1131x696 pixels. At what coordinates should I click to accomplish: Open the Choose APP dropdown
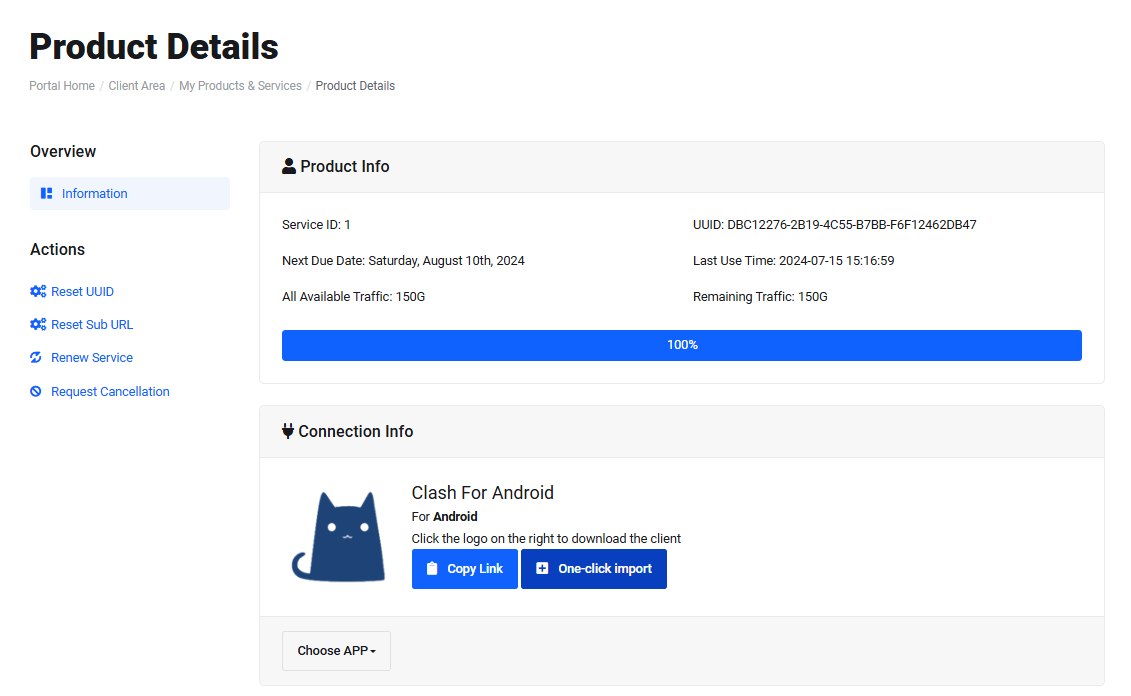336,651
